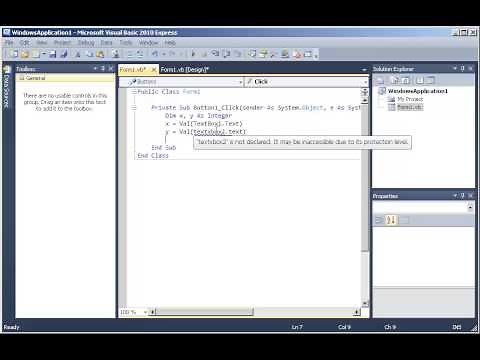Open the Project menu
This screenshot has height=360, width=480.
pyautogui.click(x=63, y=43)
